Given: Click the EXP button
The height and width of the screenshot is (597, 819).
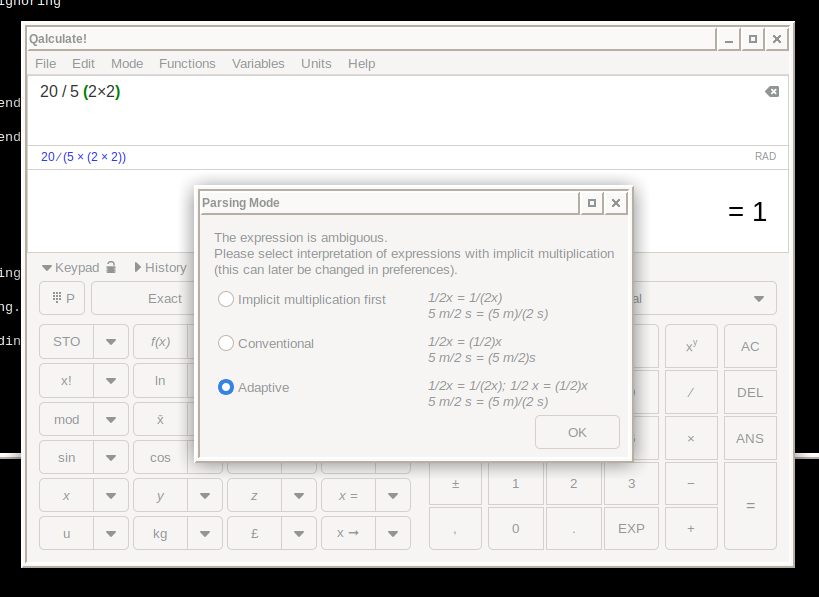Looking at the screenshot, I should pyautogui.click(x=631, y=529).
